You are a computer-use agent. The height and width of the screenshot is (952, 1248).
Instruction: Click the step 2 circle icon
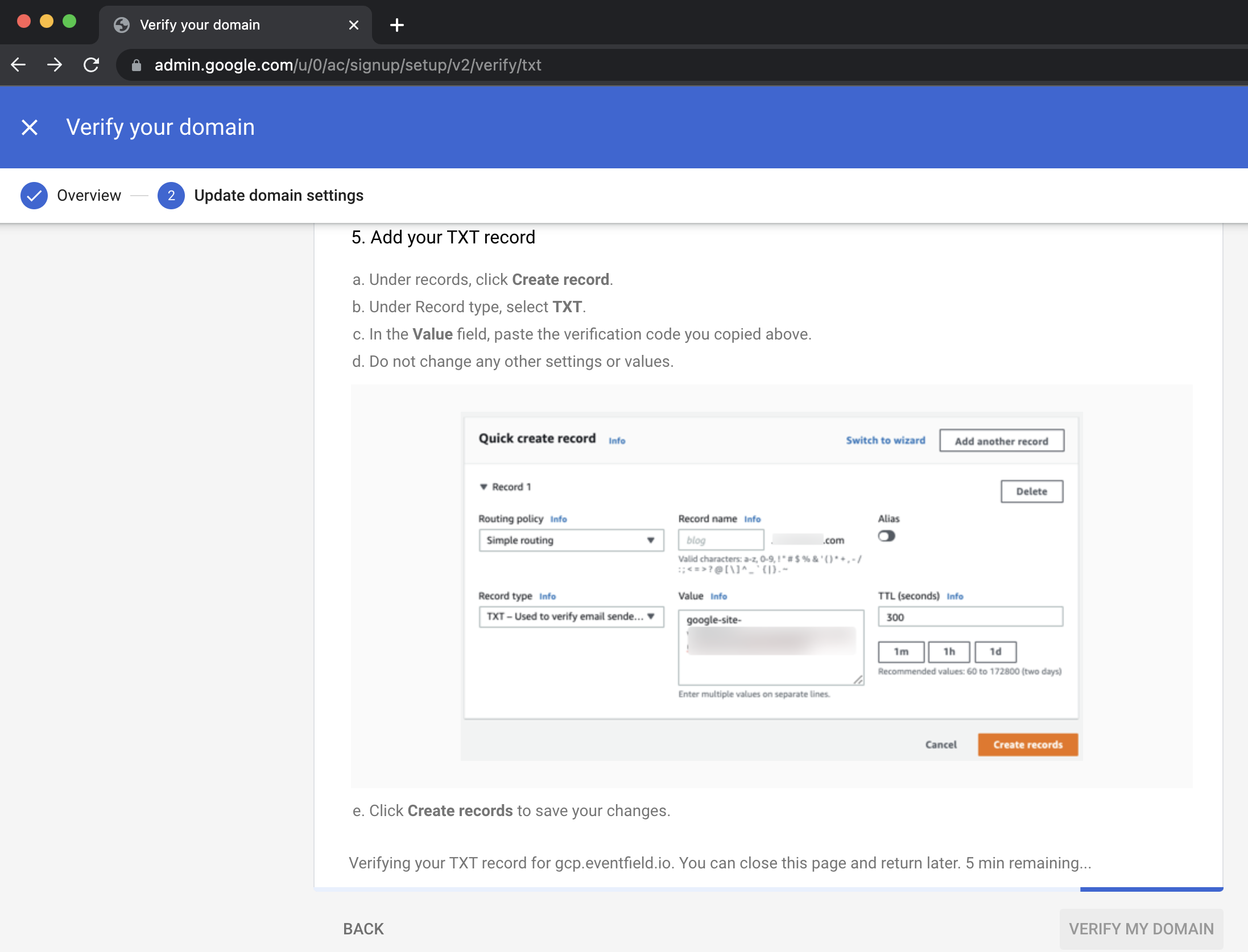pyautogui.click(x=171, y=196)
